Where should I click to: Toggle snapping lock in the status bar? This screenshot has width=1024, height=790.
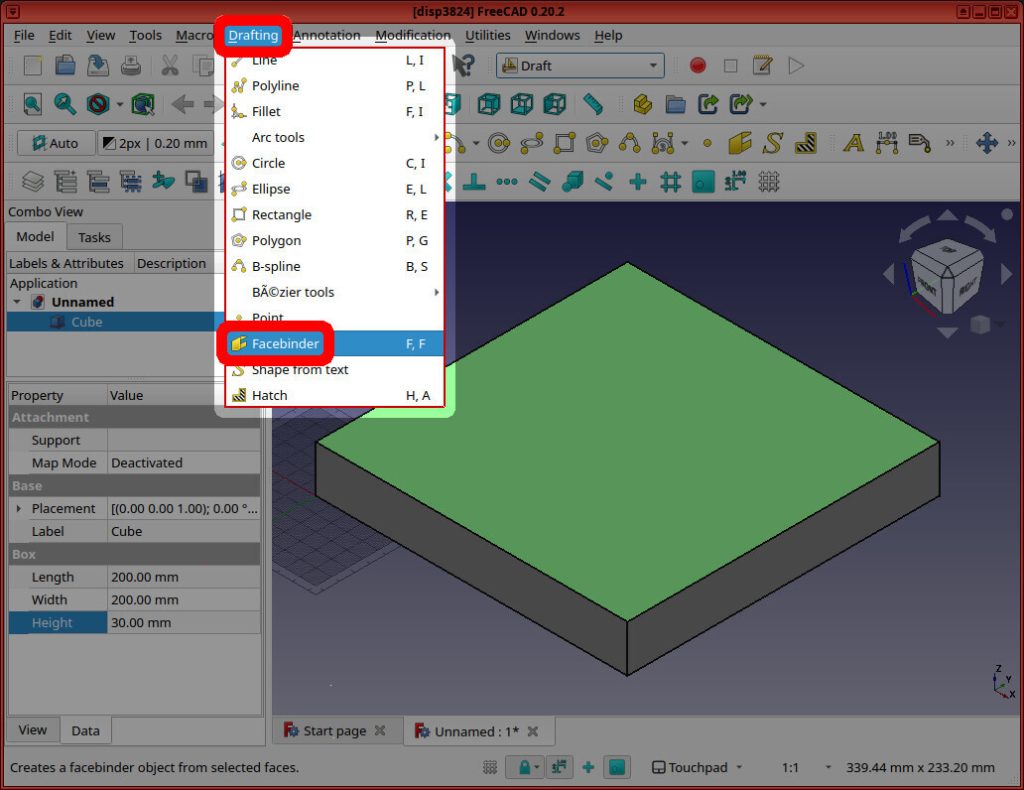coord(522,767)
